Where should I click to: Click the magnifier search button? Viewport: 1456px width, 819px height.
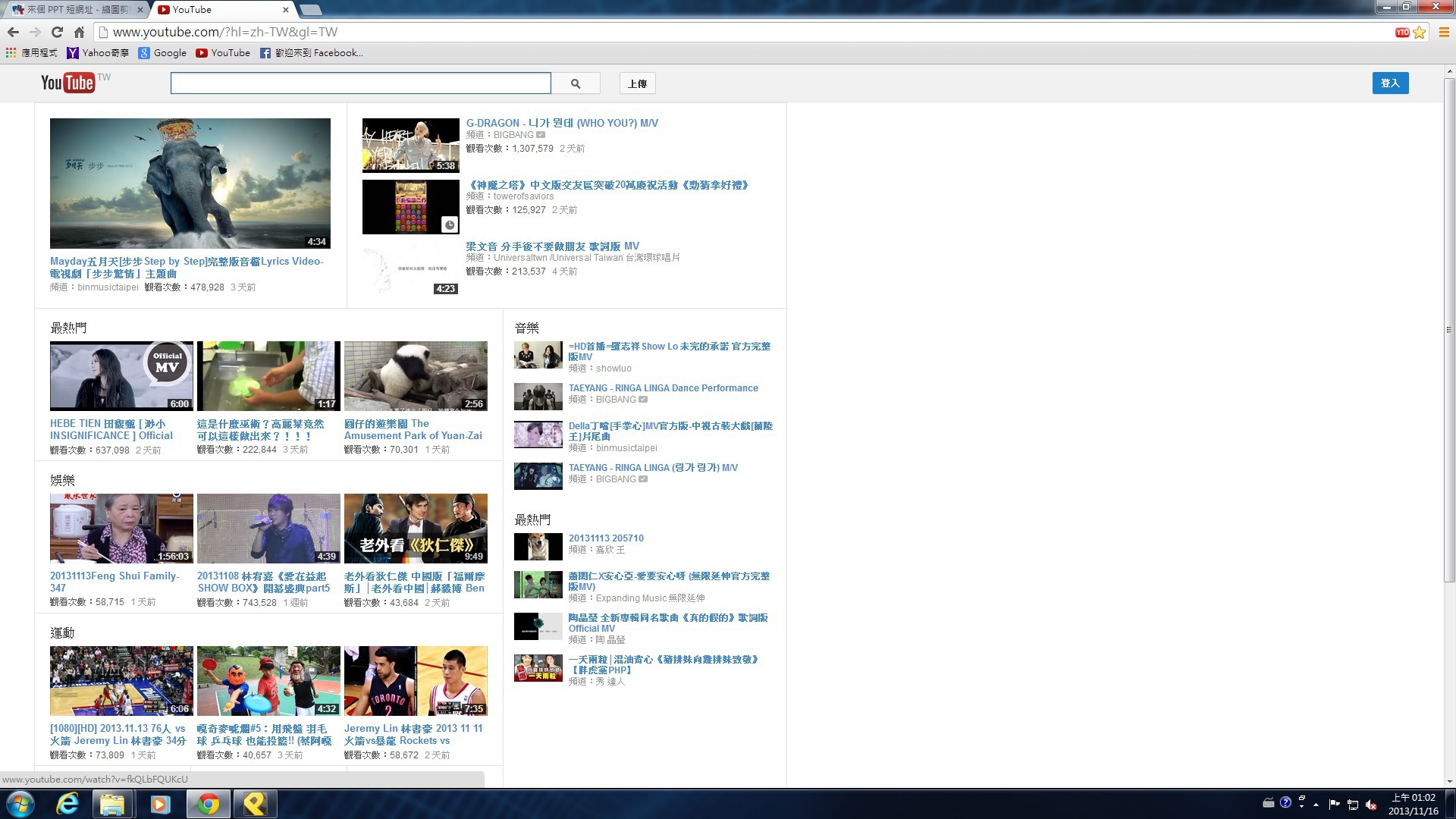tap(576, 83)
